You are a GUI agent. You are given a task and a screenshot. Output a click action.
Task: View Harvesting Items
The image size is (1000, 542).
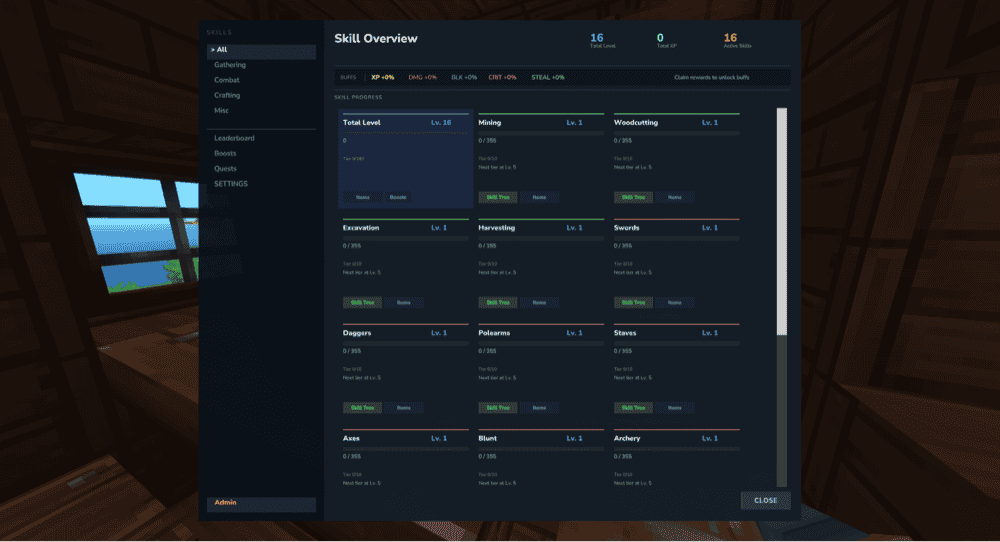[539, 303]
